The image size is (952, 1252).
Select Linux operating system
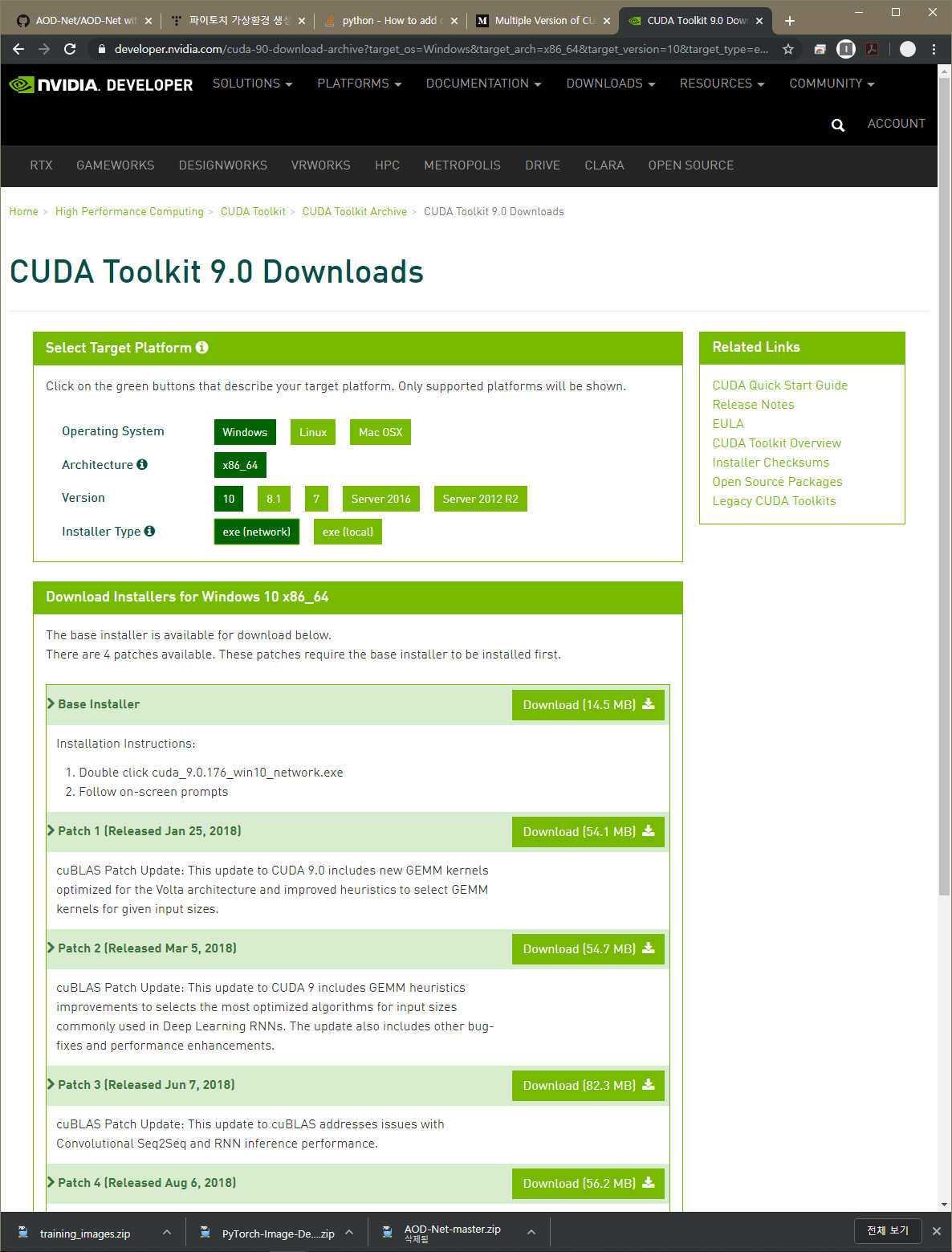point(313,432)
